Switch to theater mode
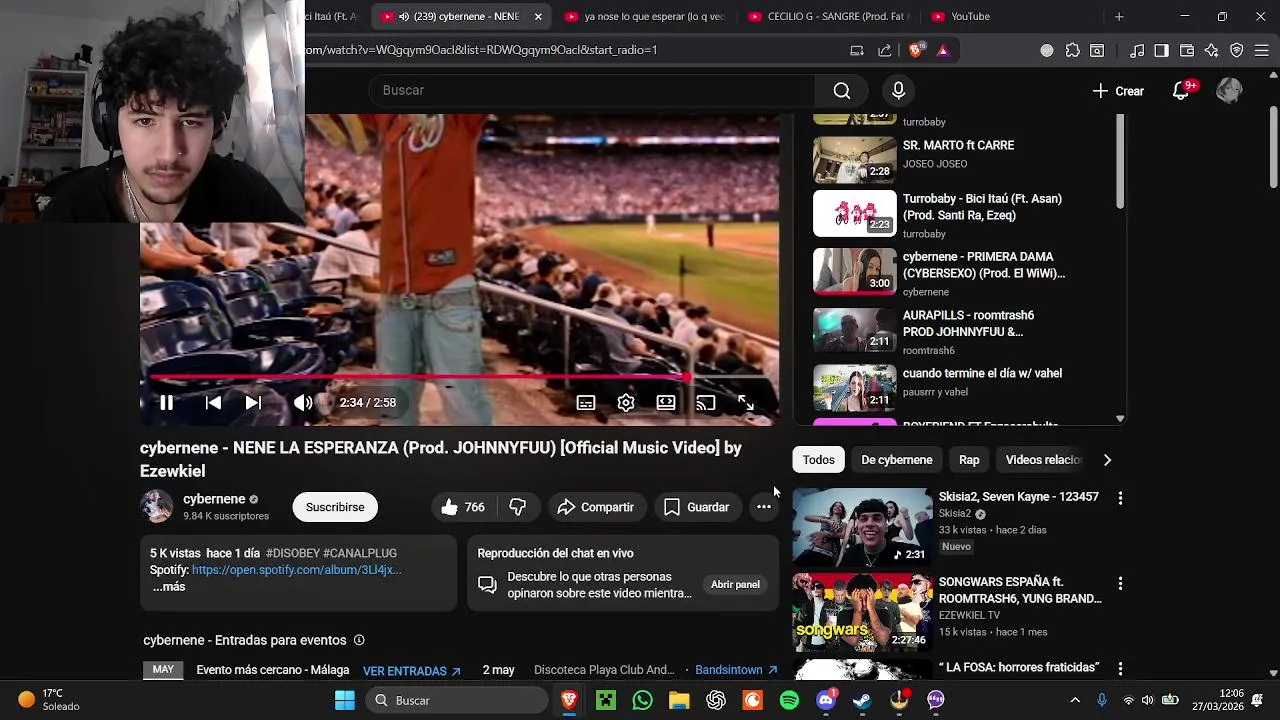The image size is (1280, 720). [x=666, y=403]
